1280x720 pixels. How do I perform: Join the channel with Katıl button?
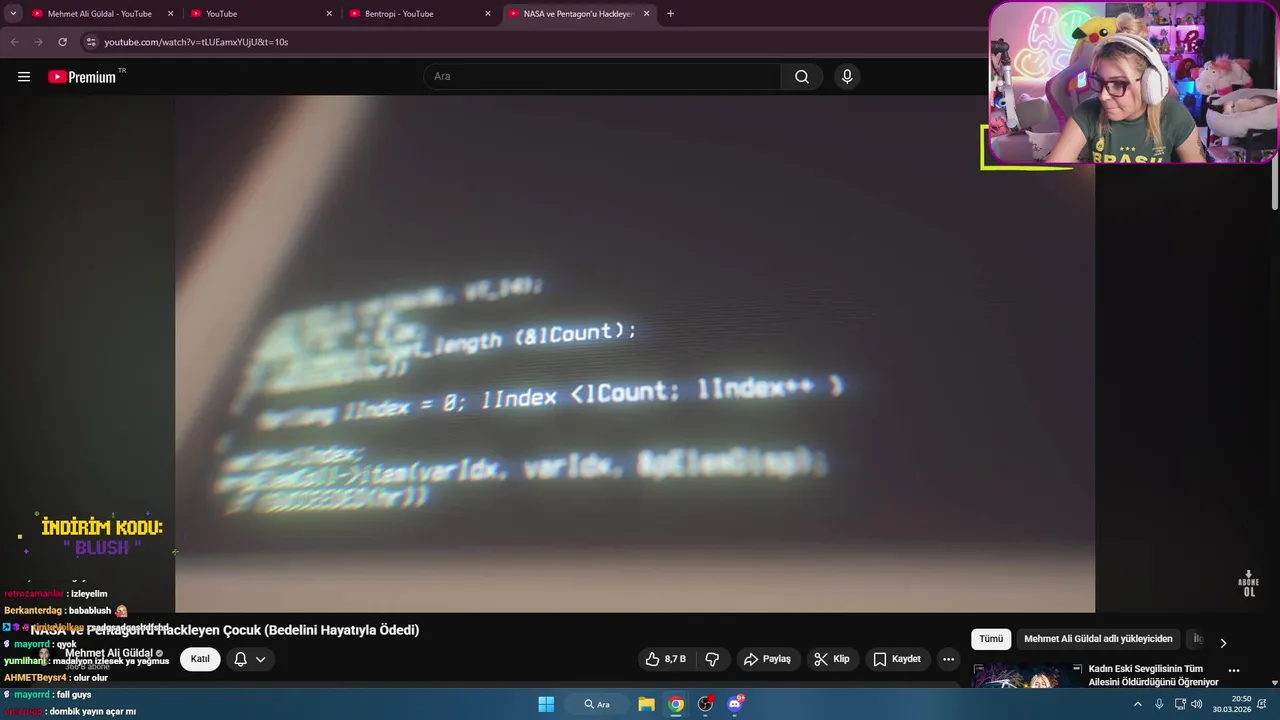point(200,659)
